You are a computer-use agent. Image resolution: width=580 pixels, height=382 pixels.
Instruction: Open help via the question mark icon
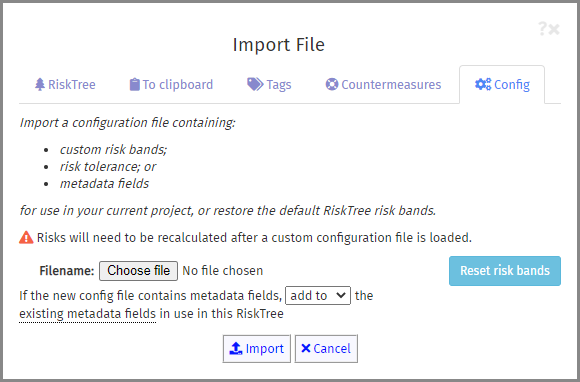[542, 28]
